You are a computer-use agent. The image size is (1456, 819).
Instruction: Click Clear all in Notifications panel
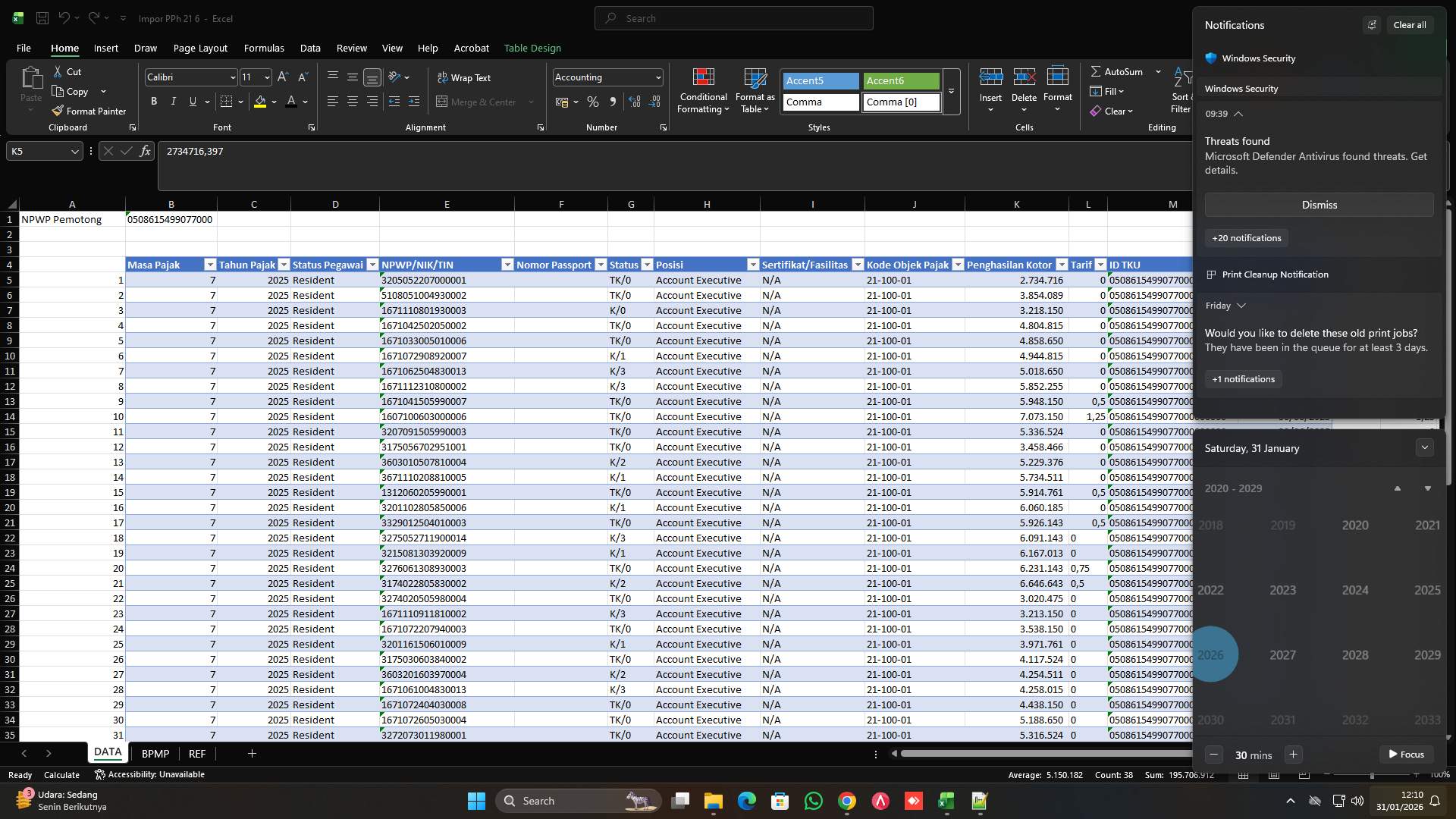[1410, 24]
